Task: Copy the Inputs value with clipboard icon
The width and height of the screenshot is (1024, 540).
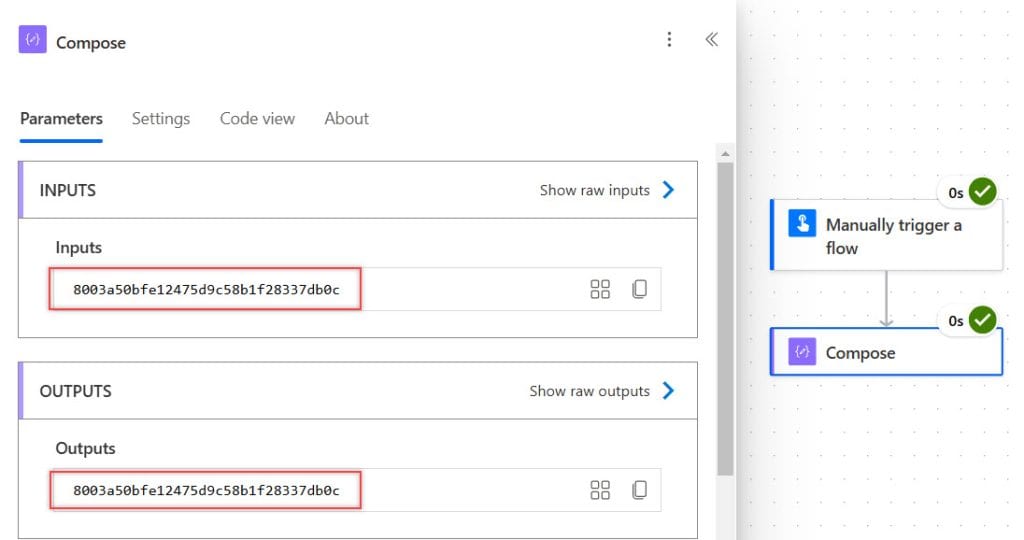Action: (x=639, y=289)
